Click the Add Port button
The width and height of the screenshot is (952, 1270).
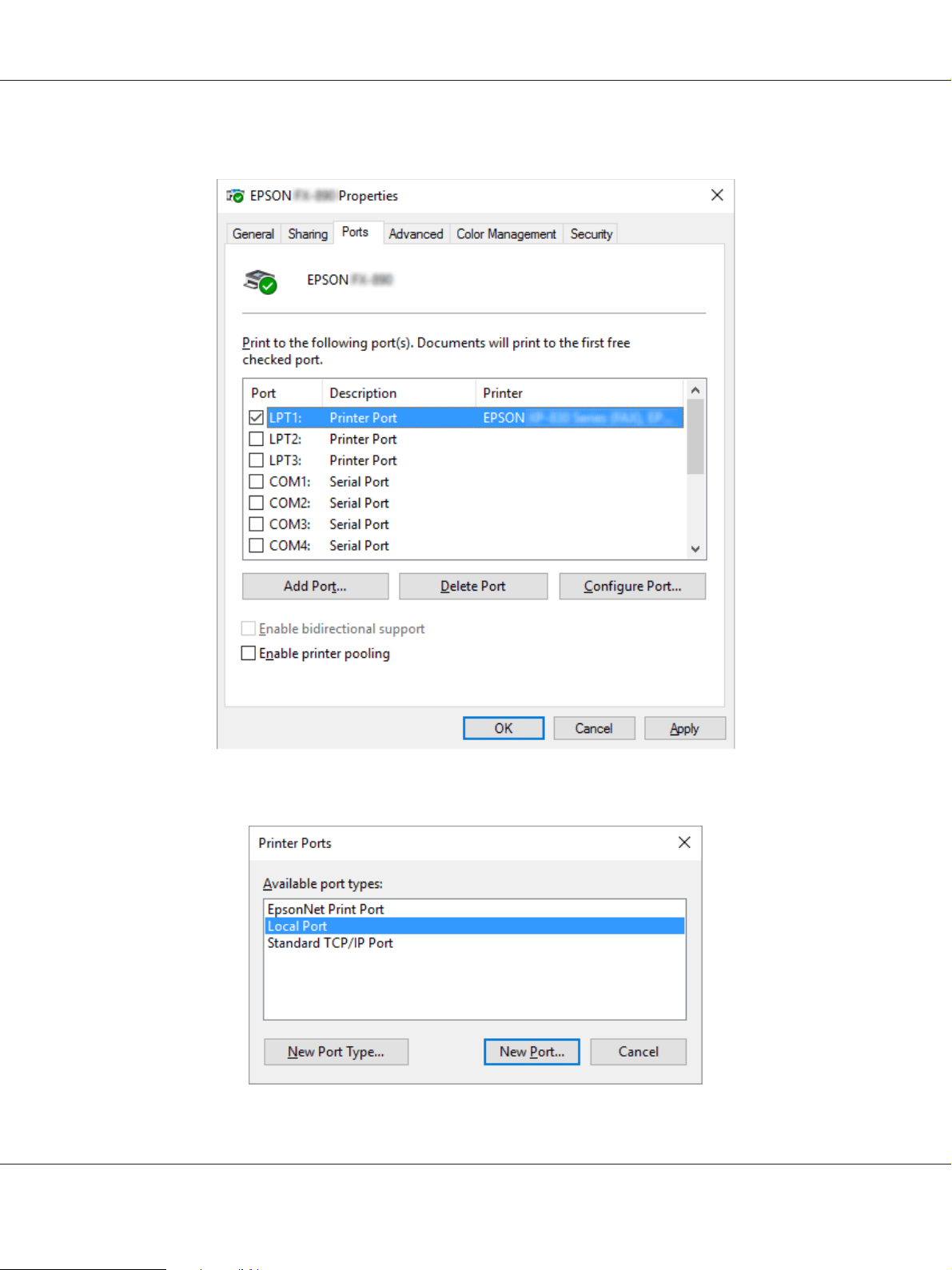point(315,586)
